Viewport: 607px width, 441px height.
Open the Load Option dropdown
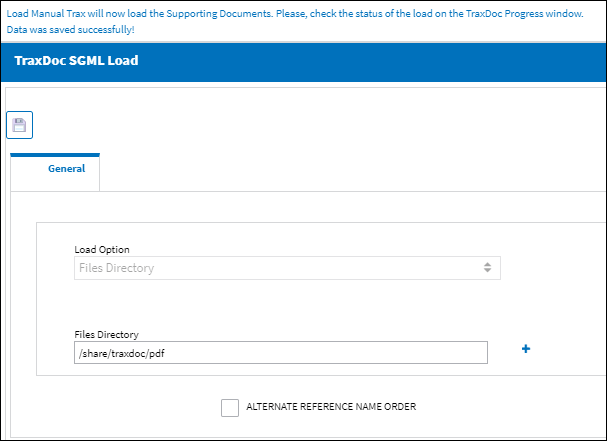(287, 268)
